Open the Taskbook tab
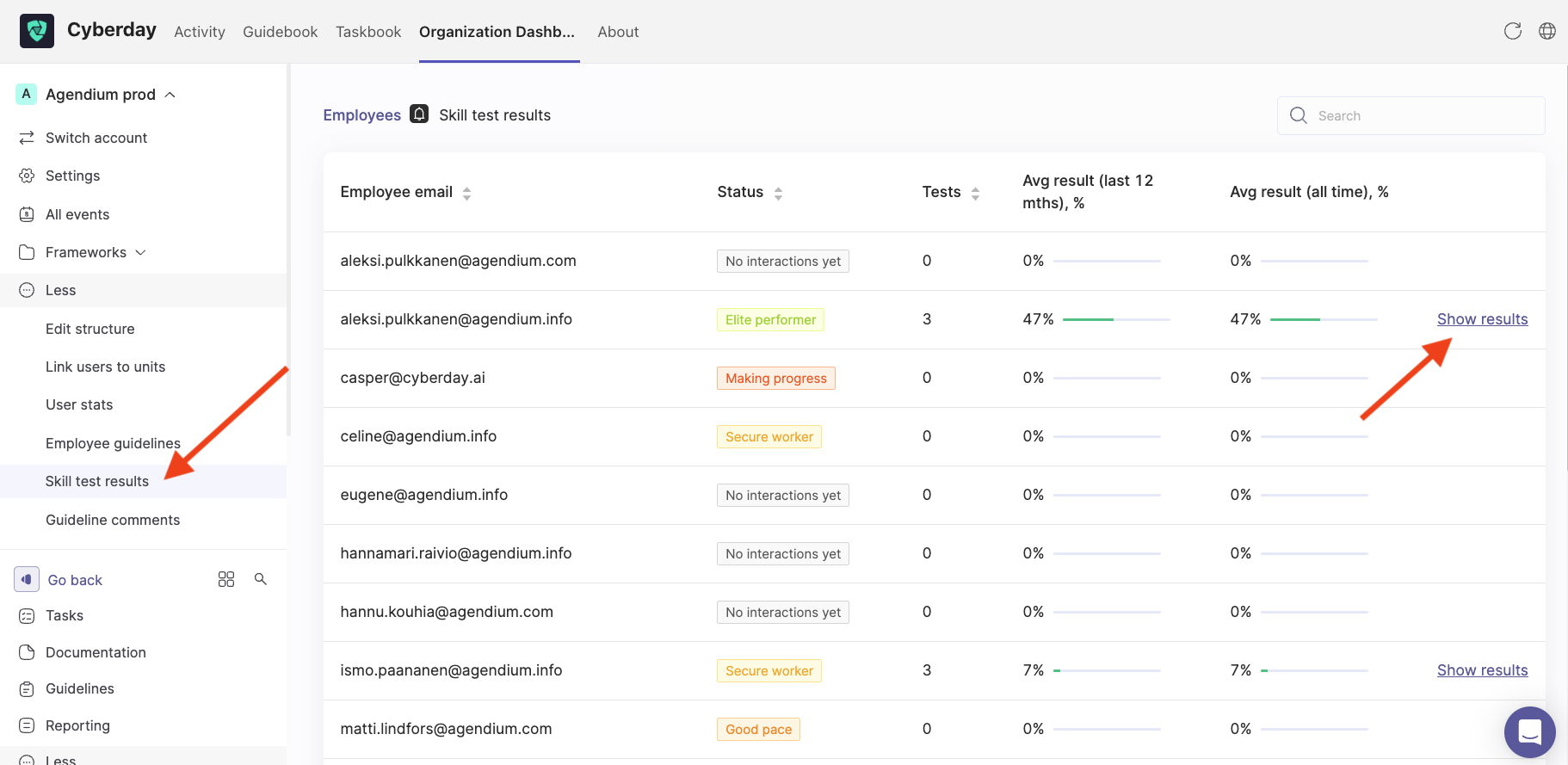 pyautogui.click(x=368, y=32)
